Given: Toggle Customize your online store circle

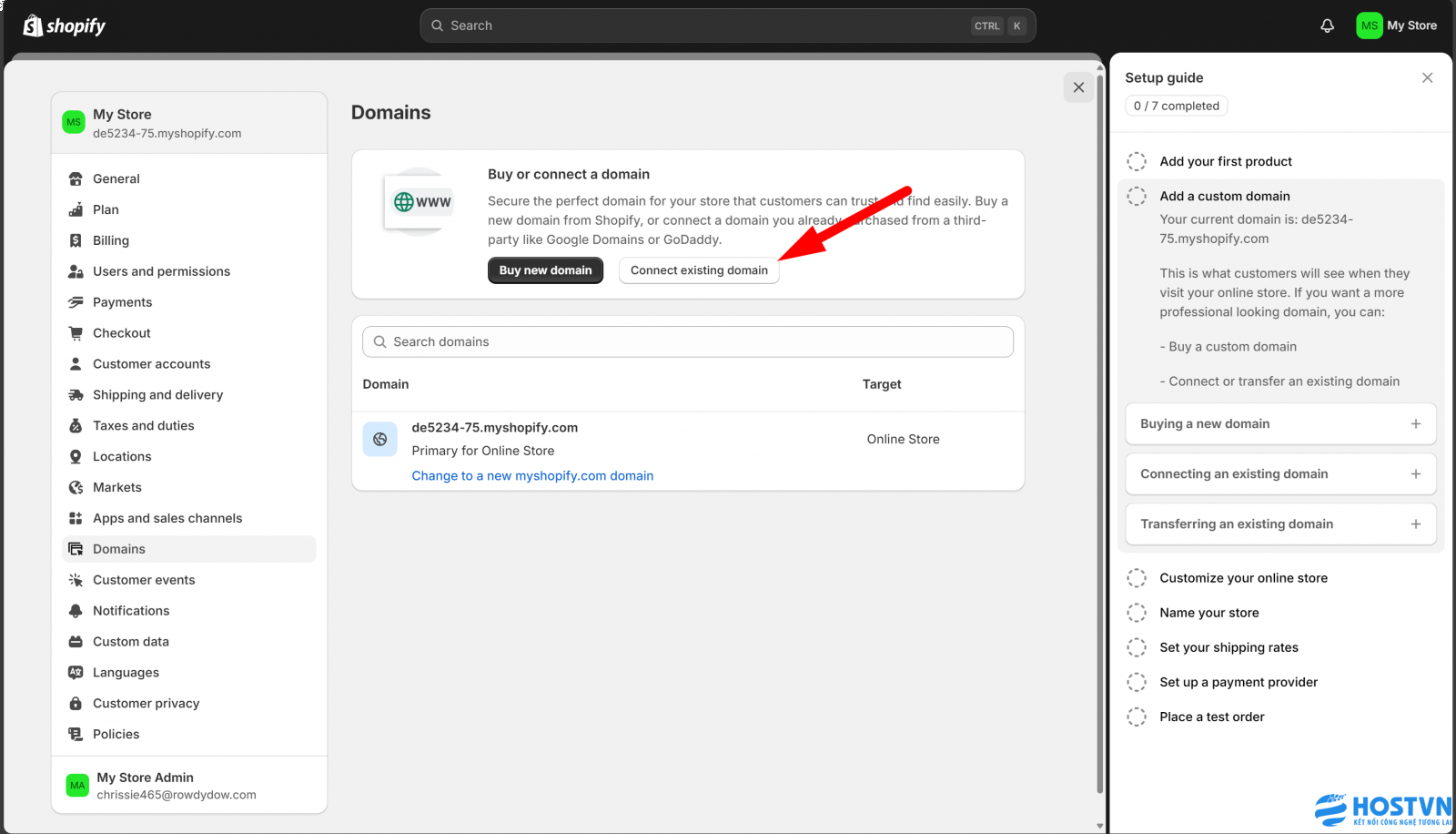Looking at the screenshot, I should click(1137, 578).
